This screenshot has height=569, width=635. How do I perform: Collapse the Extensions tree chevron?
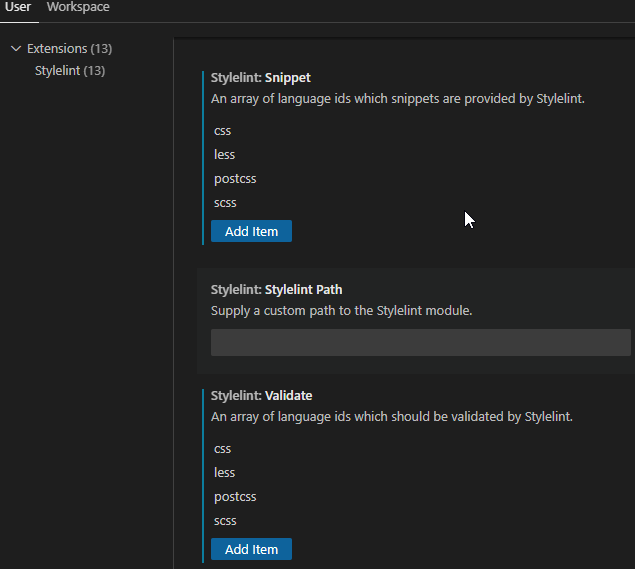click(x=16, y=49)
